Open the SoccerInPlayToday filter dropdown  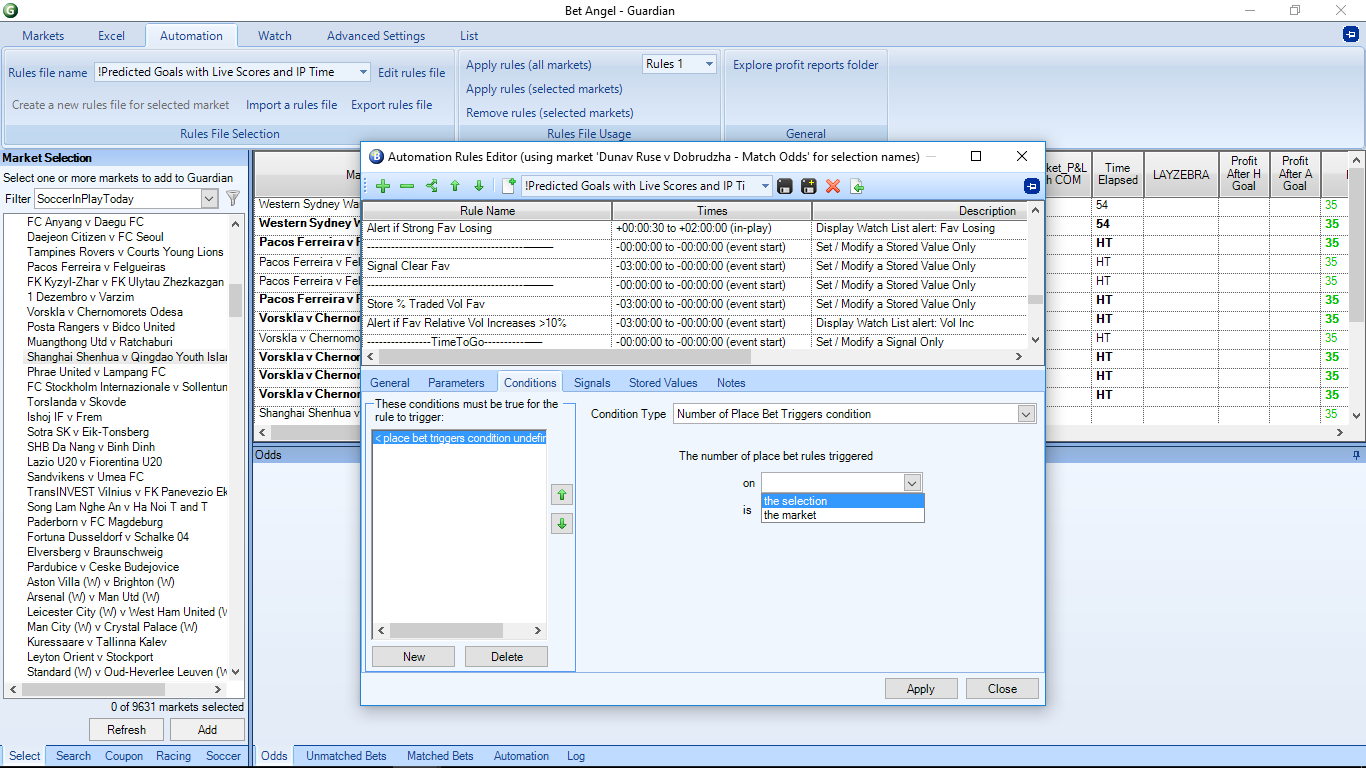pyautogui.click(x=209, y=199)
